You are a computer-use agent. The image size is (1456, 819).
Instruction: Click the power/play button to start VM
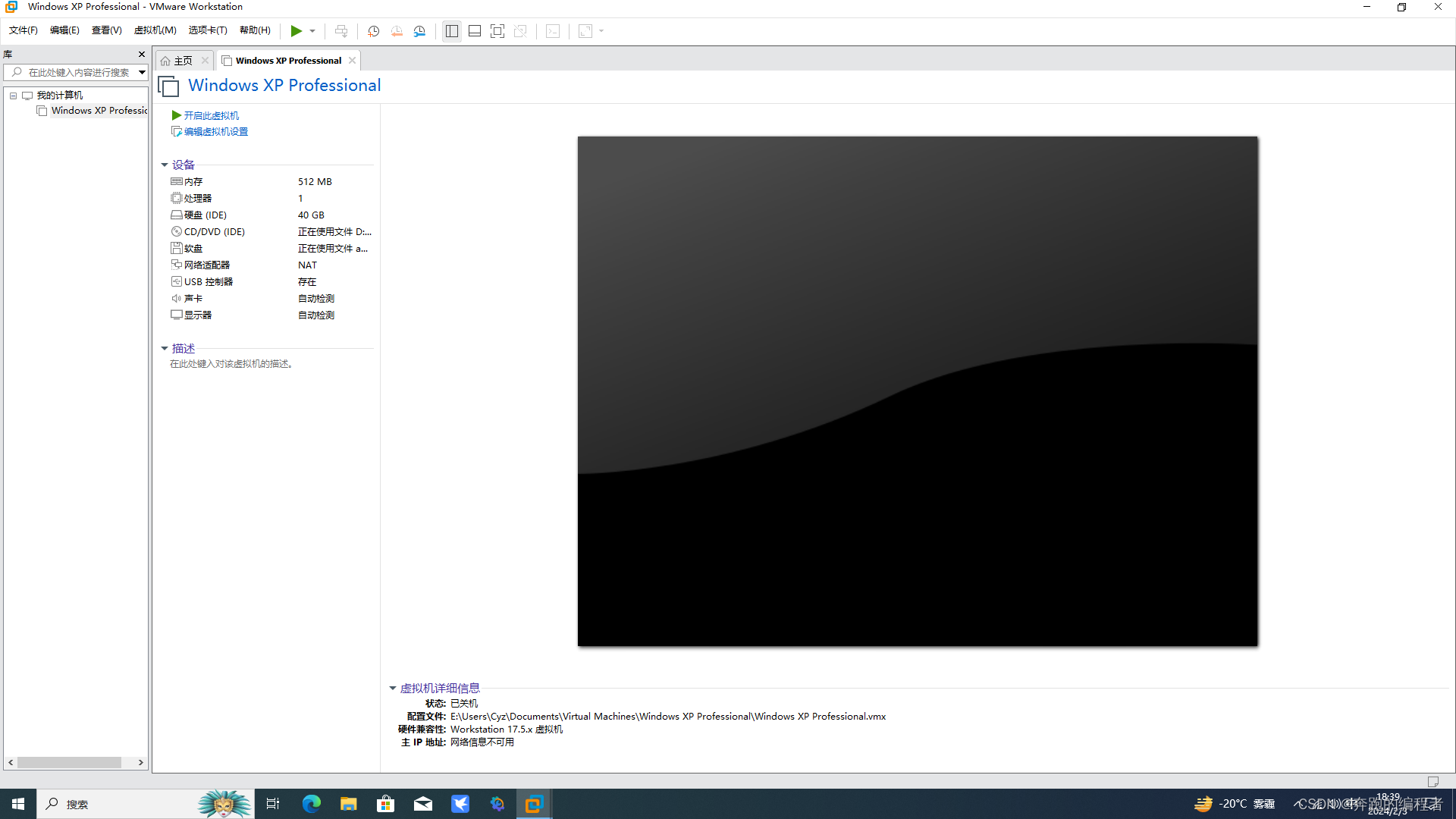[296, 31]
